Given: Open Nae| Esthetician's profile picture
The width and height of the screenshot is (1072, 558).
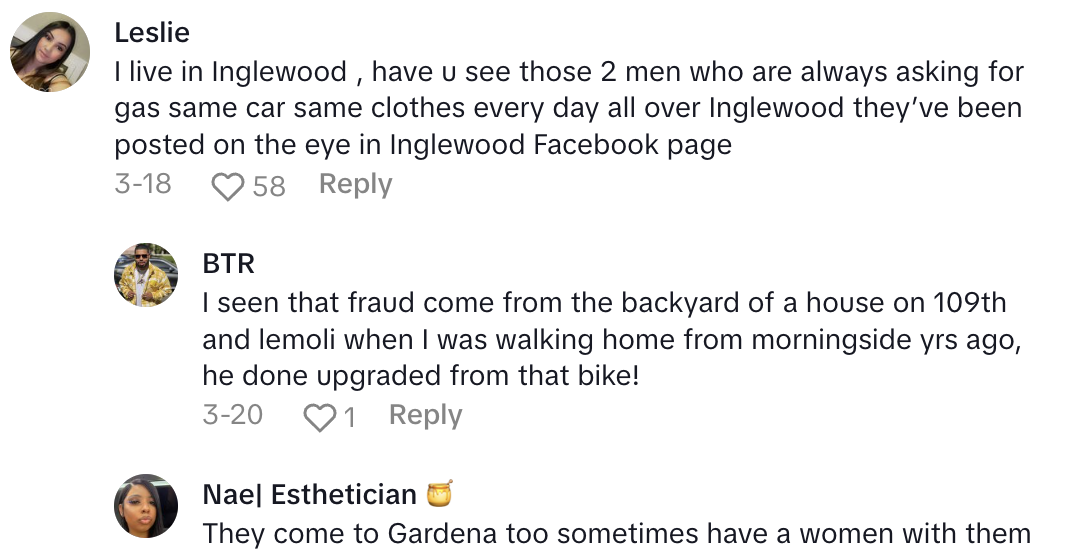Looking at the screenshot, I should pyautogui.click(x=146, y=505).
